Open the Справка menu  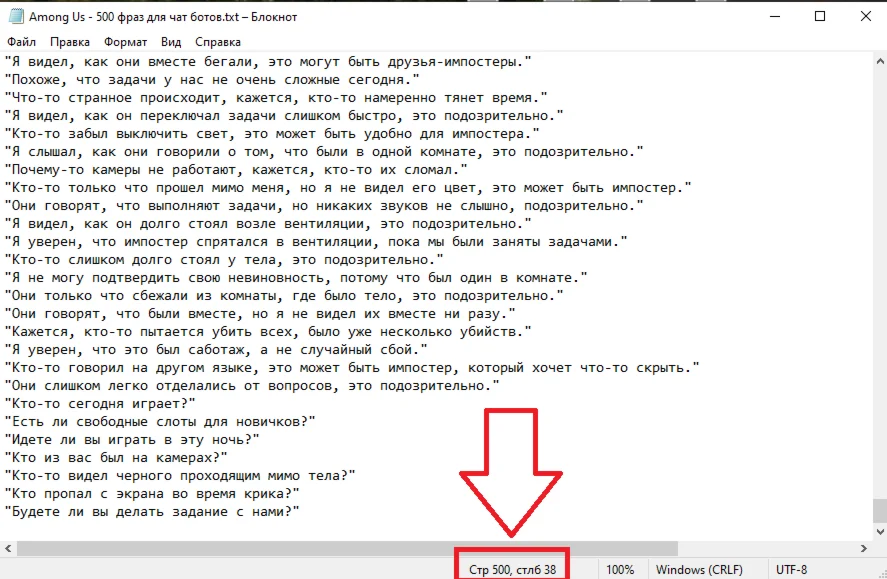pos(218,42)
